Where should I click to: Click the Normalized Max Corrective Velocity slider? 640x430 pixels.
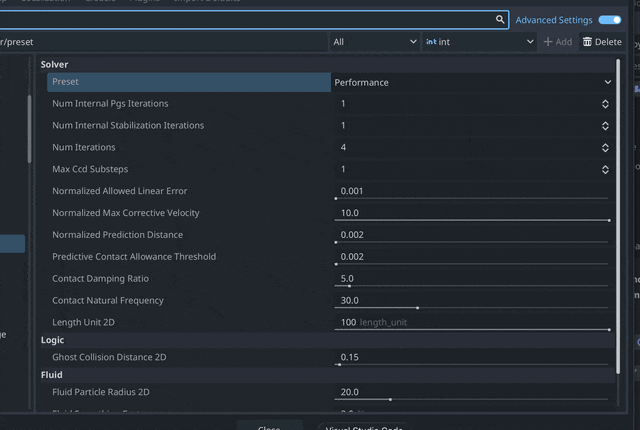click(472, 220)
